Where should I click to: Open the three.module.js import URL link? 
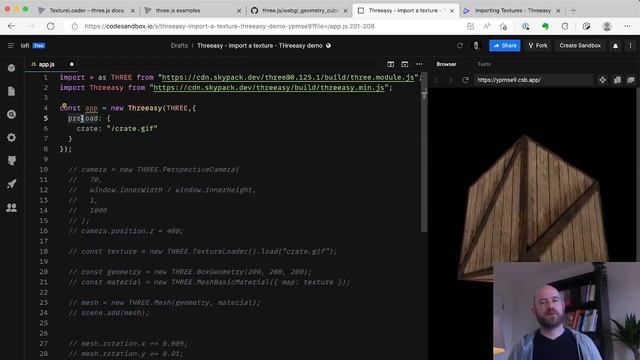coord(288,77)
